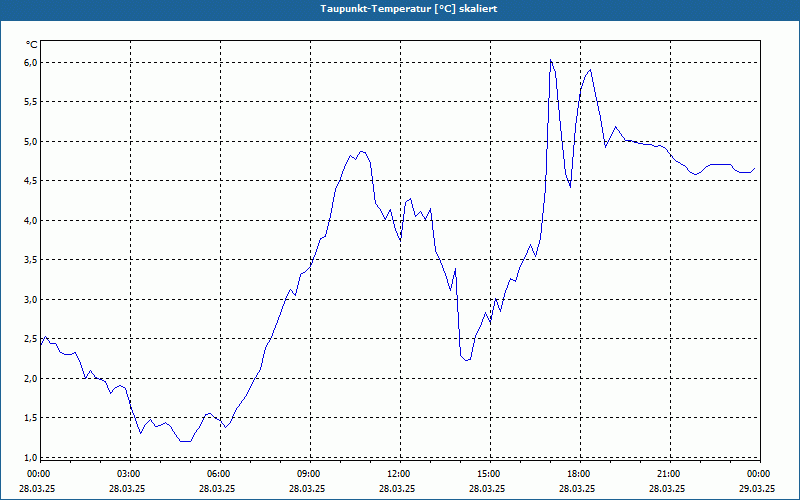800x500 pixels.
Task: Click the '2,0' y-axis value
Action: [x=31, y=379]
